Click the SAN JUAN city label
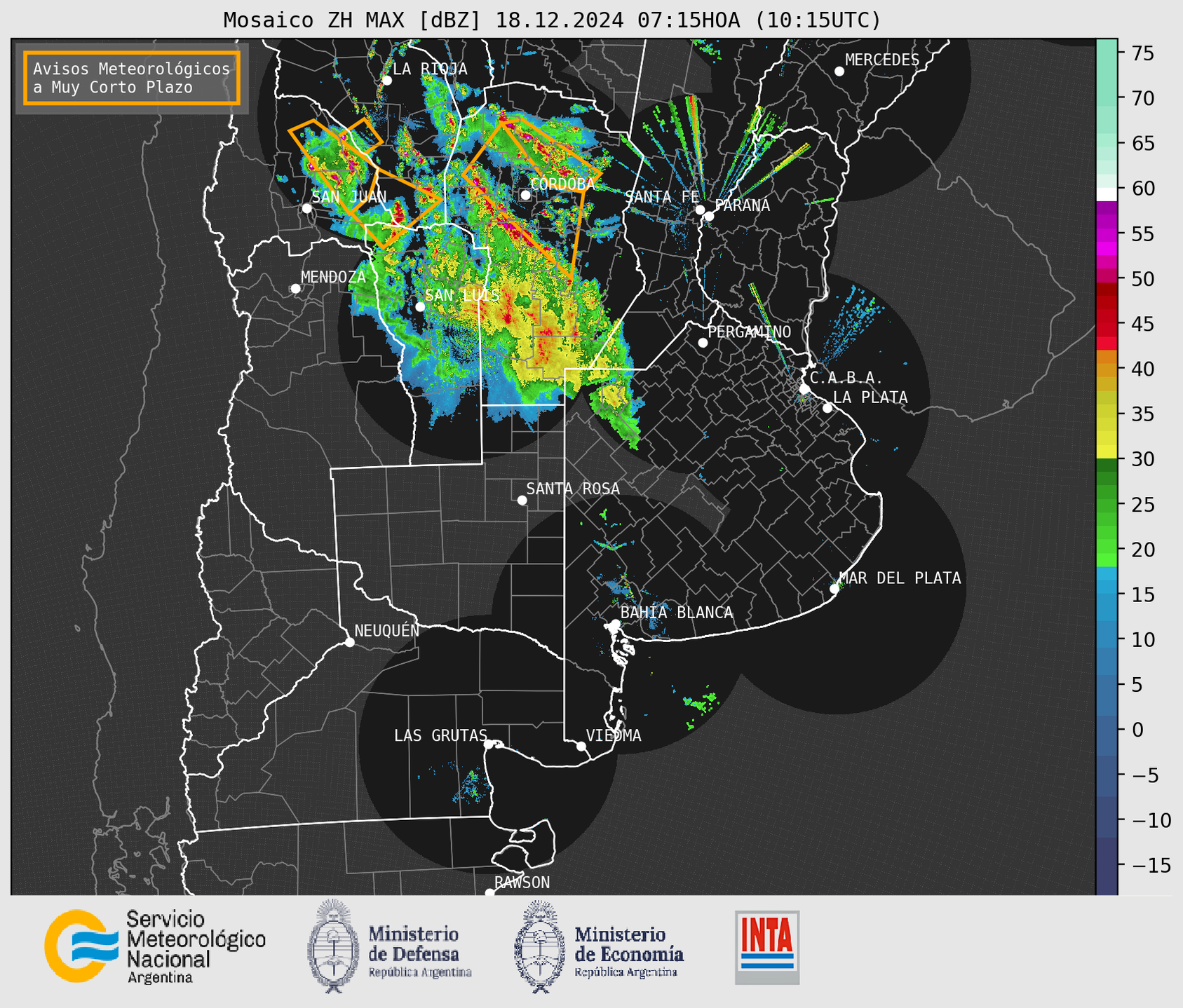 click(349, 197)
